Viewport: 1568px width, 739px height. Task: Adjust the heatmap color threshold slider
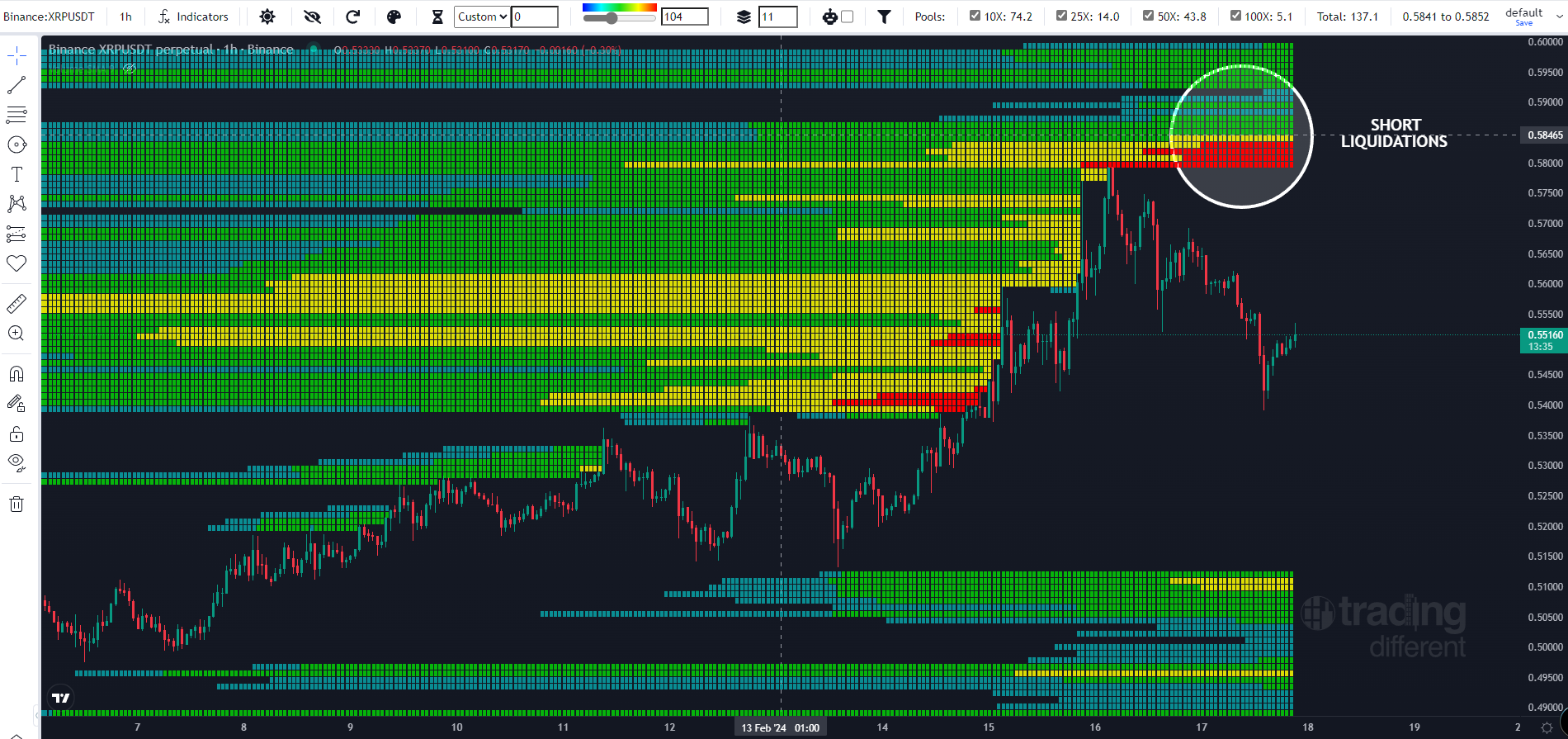pos(618,17)
